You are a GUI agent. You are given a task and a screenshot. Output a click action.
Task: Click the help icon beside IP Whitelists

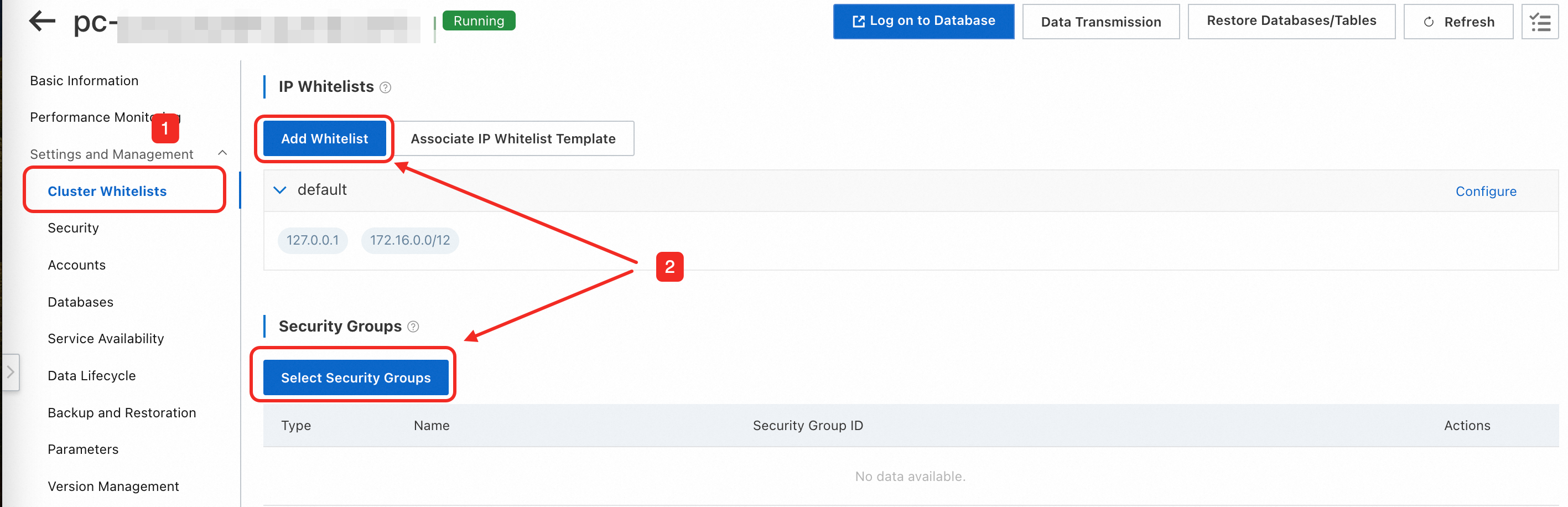(x=385, y=87)
